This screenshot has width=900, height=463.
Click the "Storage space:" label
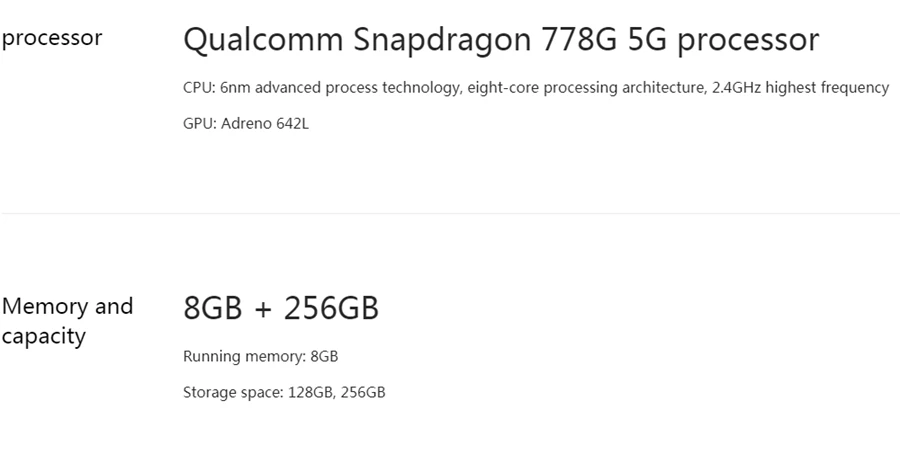click(229, 392)
